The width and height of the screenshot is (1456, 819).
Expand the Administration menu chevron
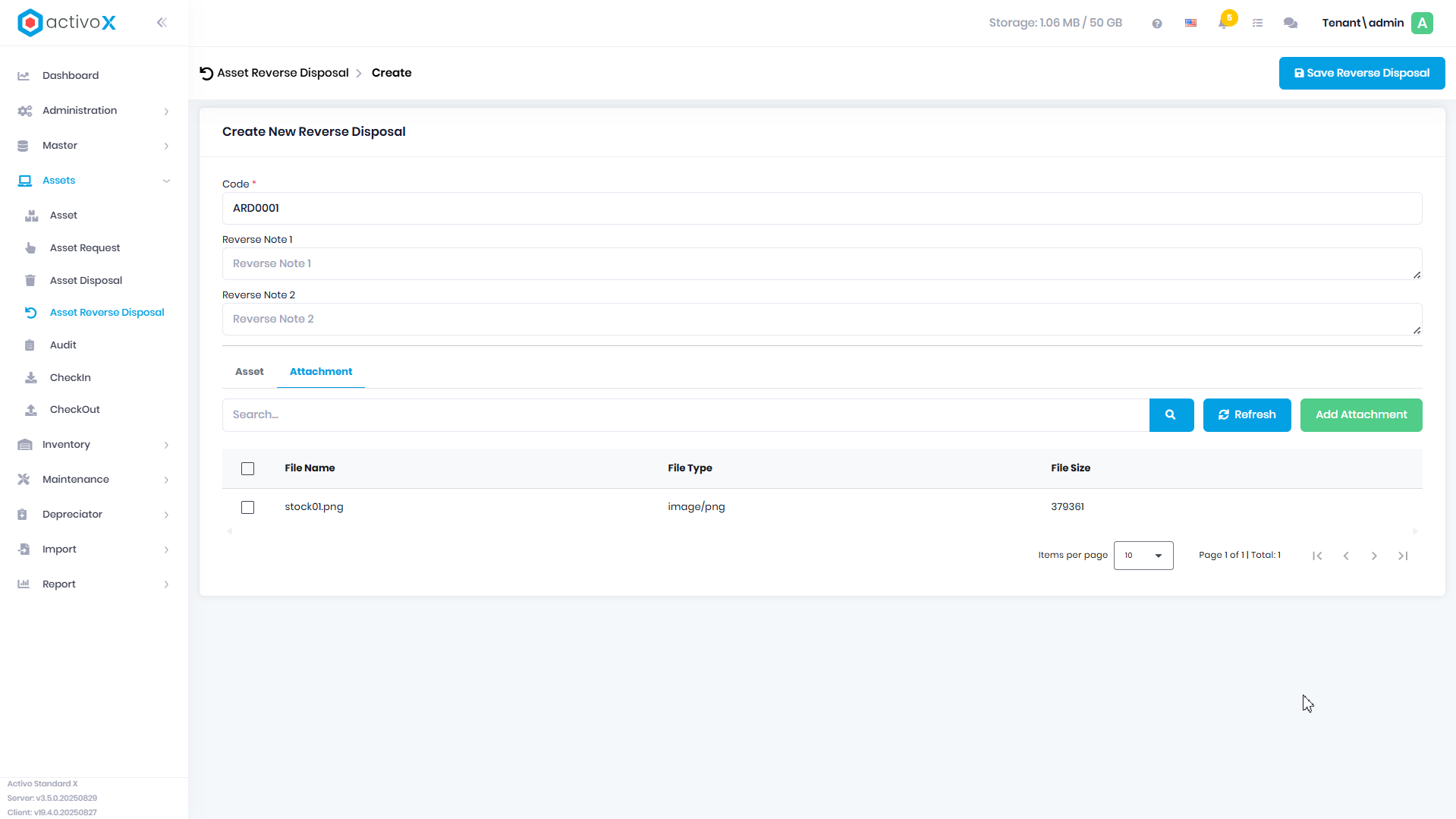click(x=166, y=112)
